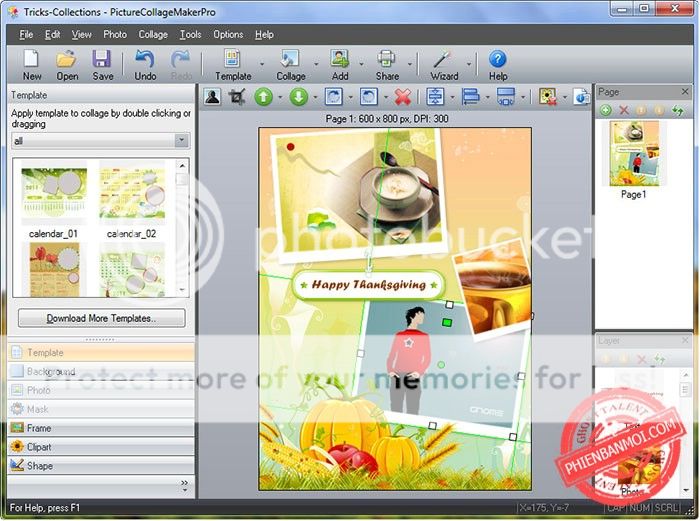Open the Edit menu
Image resolution: width=700 pixels, height=521 pixels.
pos(52,34)
